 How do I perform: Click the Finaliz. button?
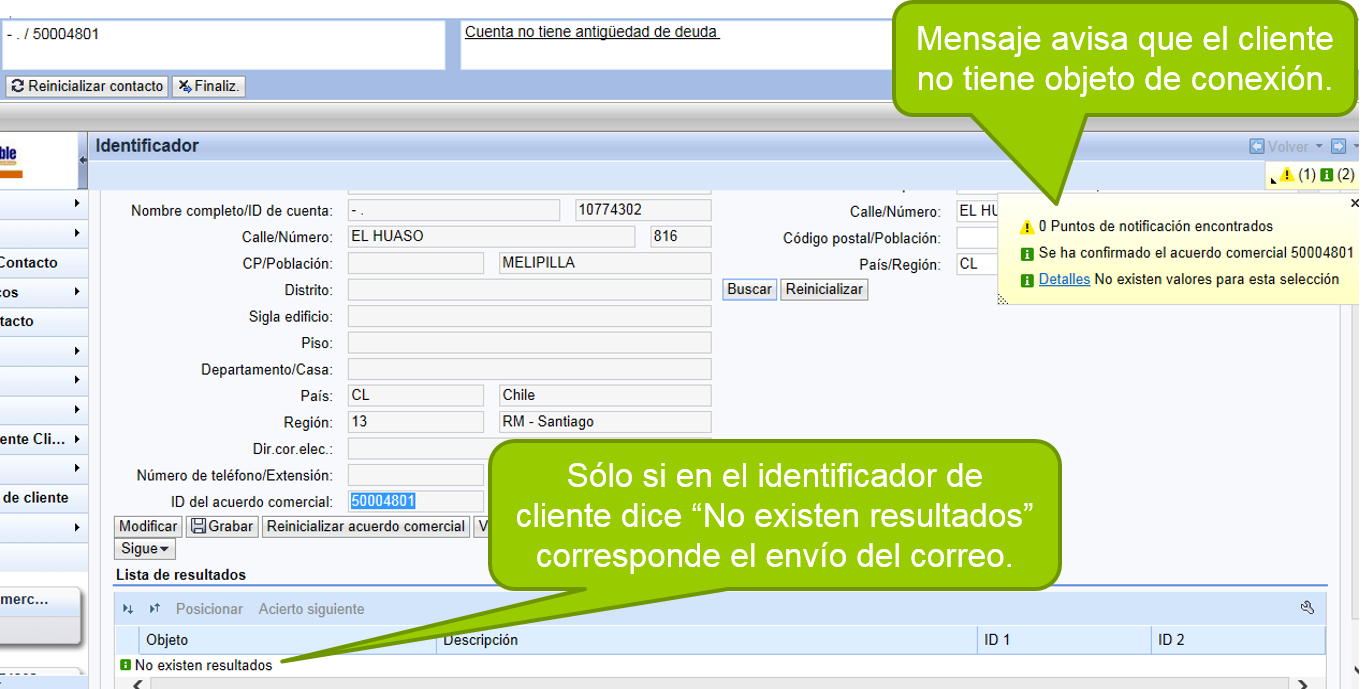click(x=208, y=87)
